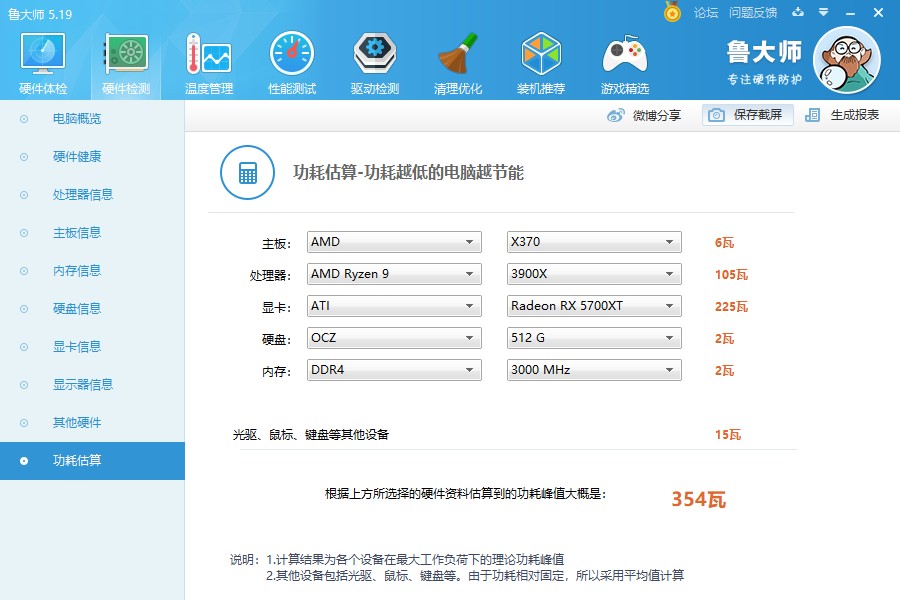The width and height of the screenshot is (900, 600).
Task: Click the total power value 354瓦
Action: pos(699,499)
